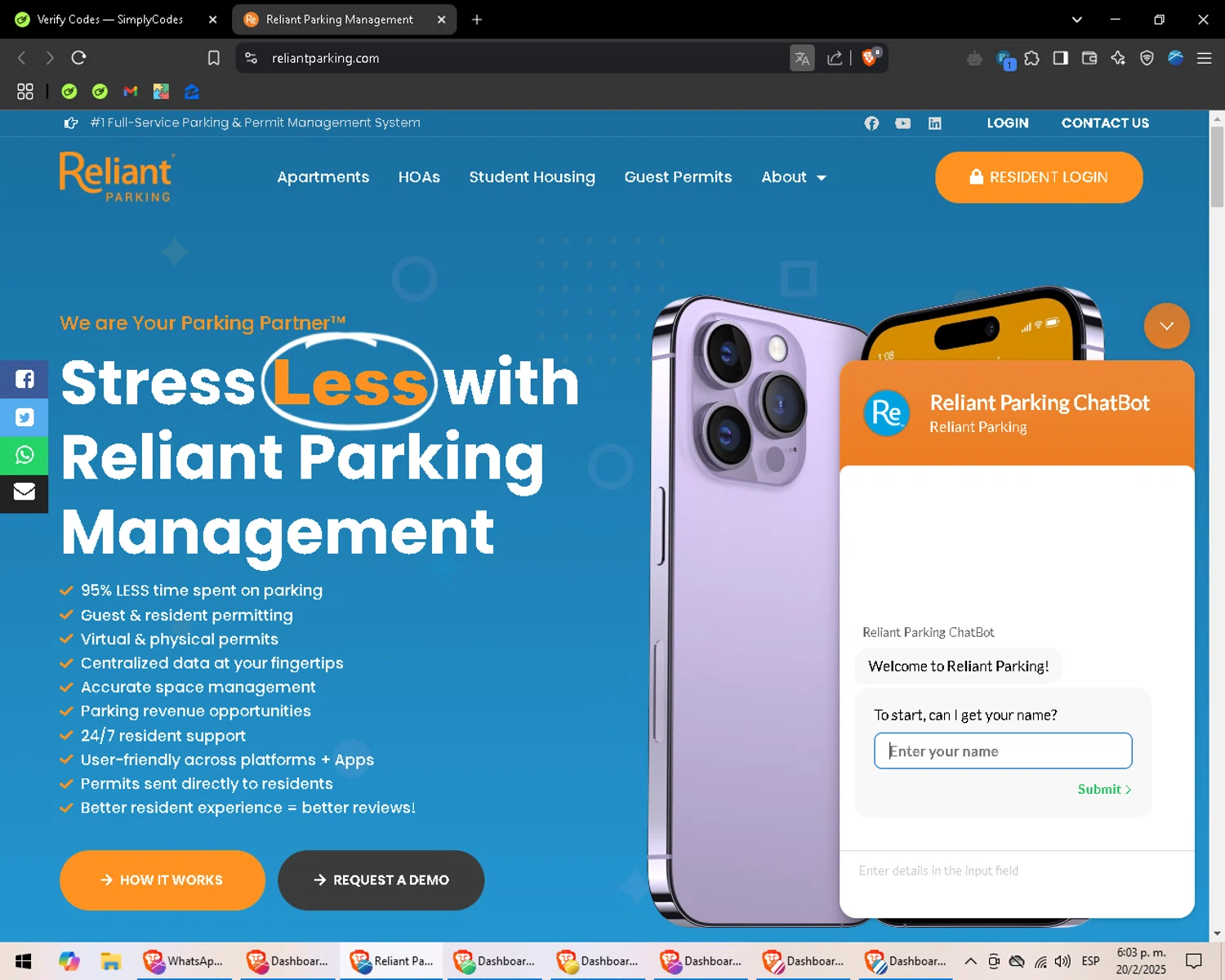Open volume control in system tray
This screenshot has width=1225, height=980.
[x=1062, y=961]
